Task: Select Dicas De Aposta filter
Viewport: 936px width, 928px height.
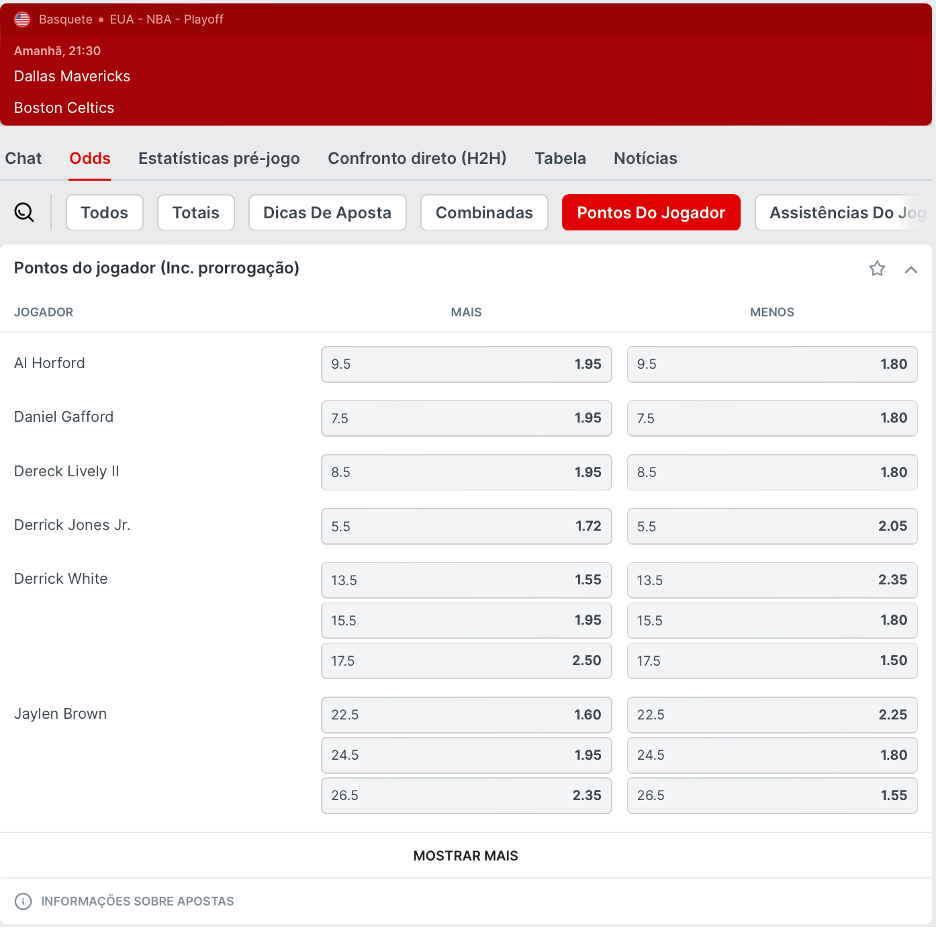Action: point(327,212)
